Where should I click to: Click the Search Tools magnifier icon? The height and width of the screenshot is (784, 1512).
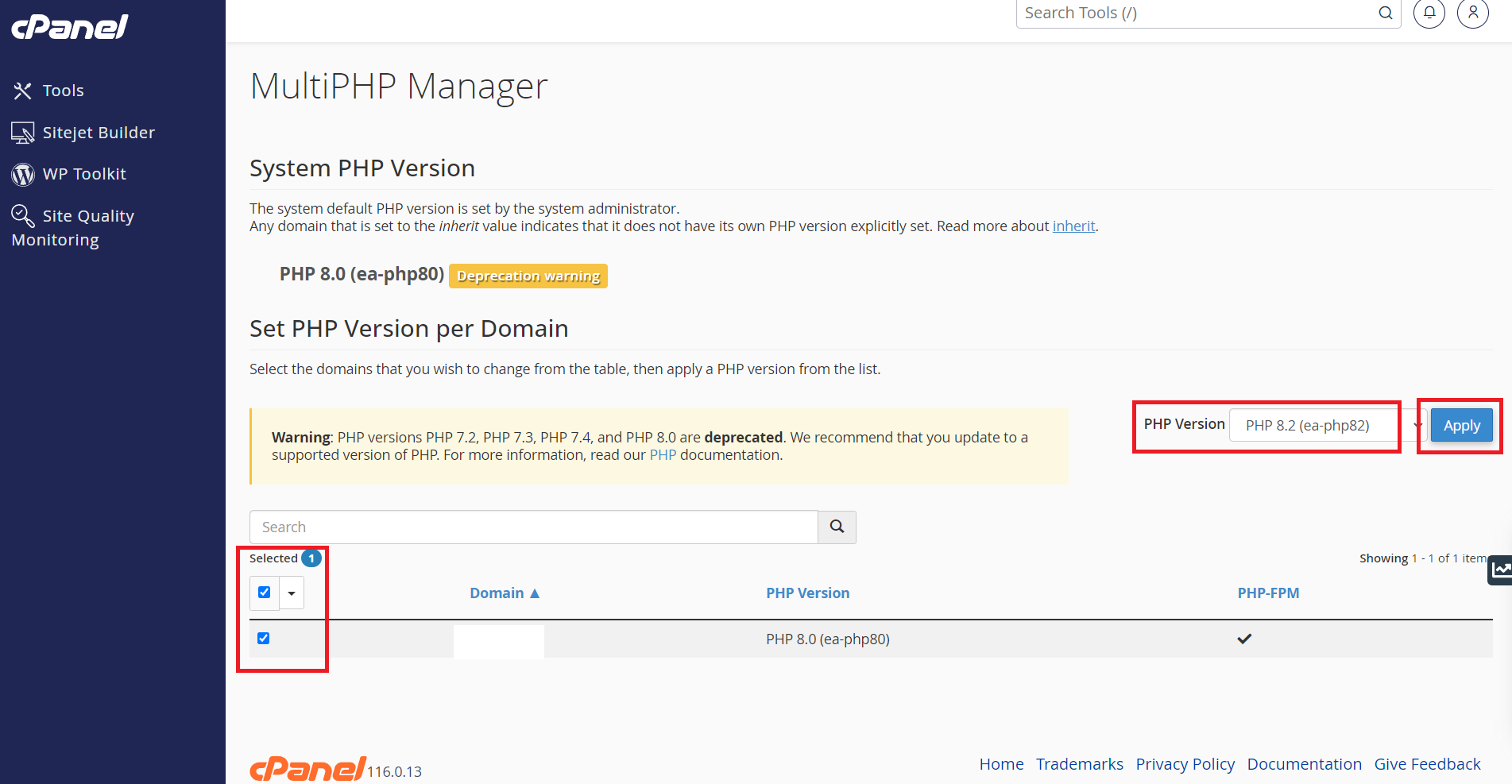pos(1386,13)
